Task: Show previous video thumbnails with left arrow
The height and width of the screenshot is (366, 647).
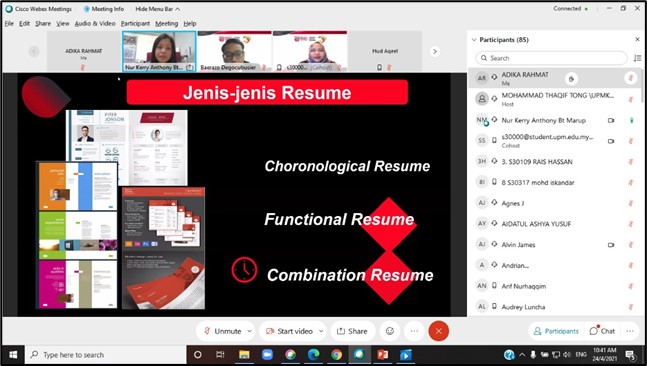Action: tap(34, 52)
